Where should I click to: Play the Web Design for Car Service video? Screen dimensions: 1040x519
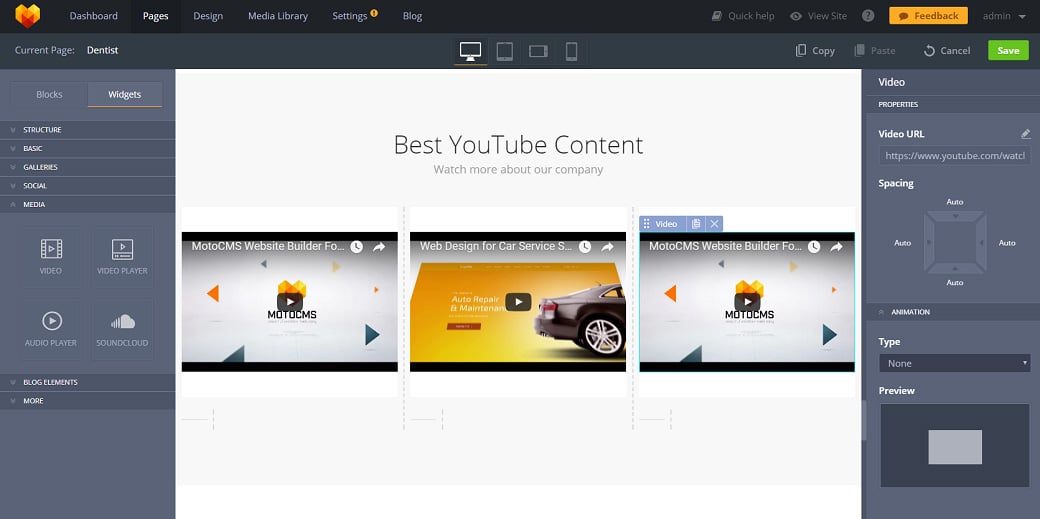coord(517,301)
